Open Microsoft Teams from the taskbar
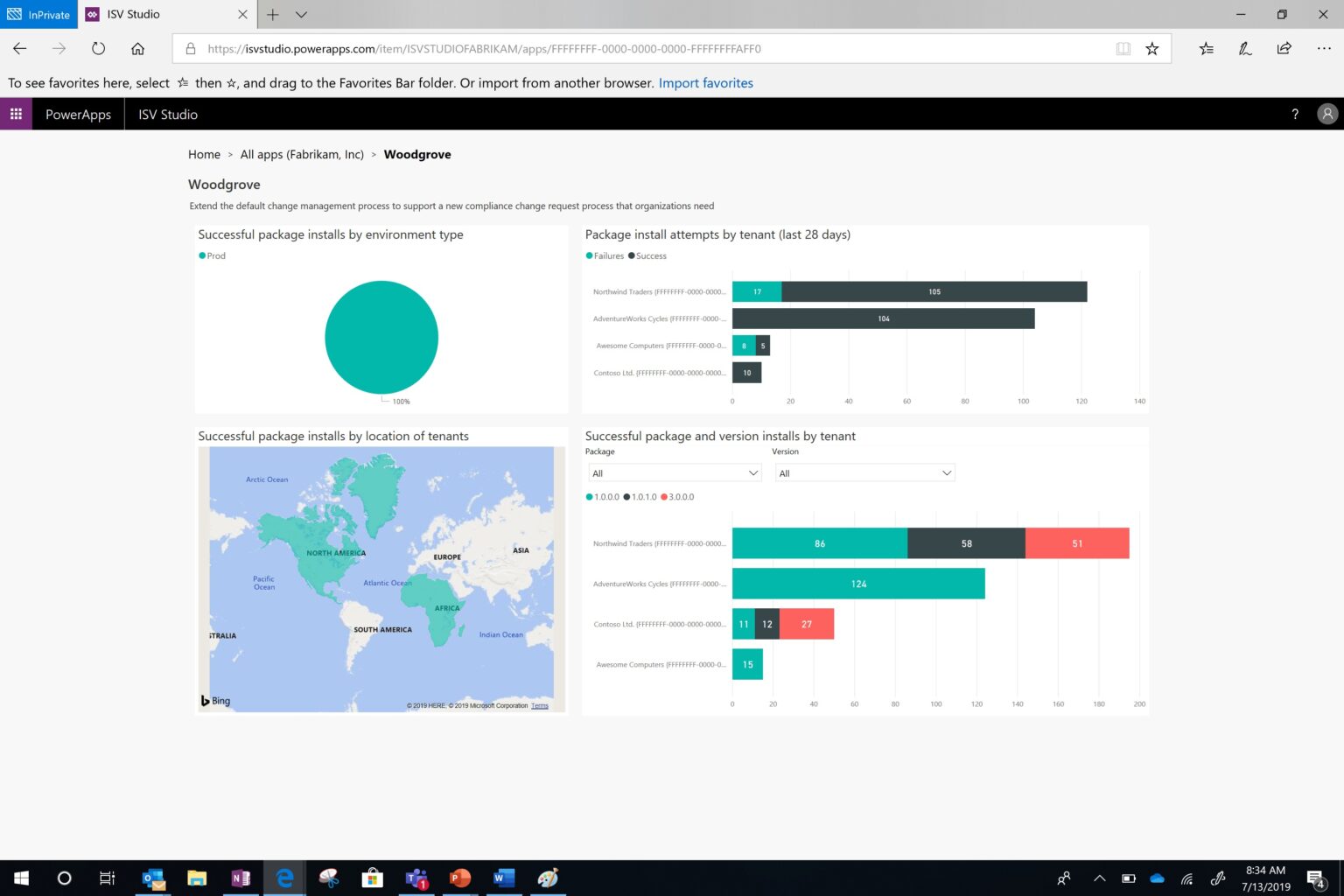This screenshot has width=1344, height=896. click(x=416, y=878)
